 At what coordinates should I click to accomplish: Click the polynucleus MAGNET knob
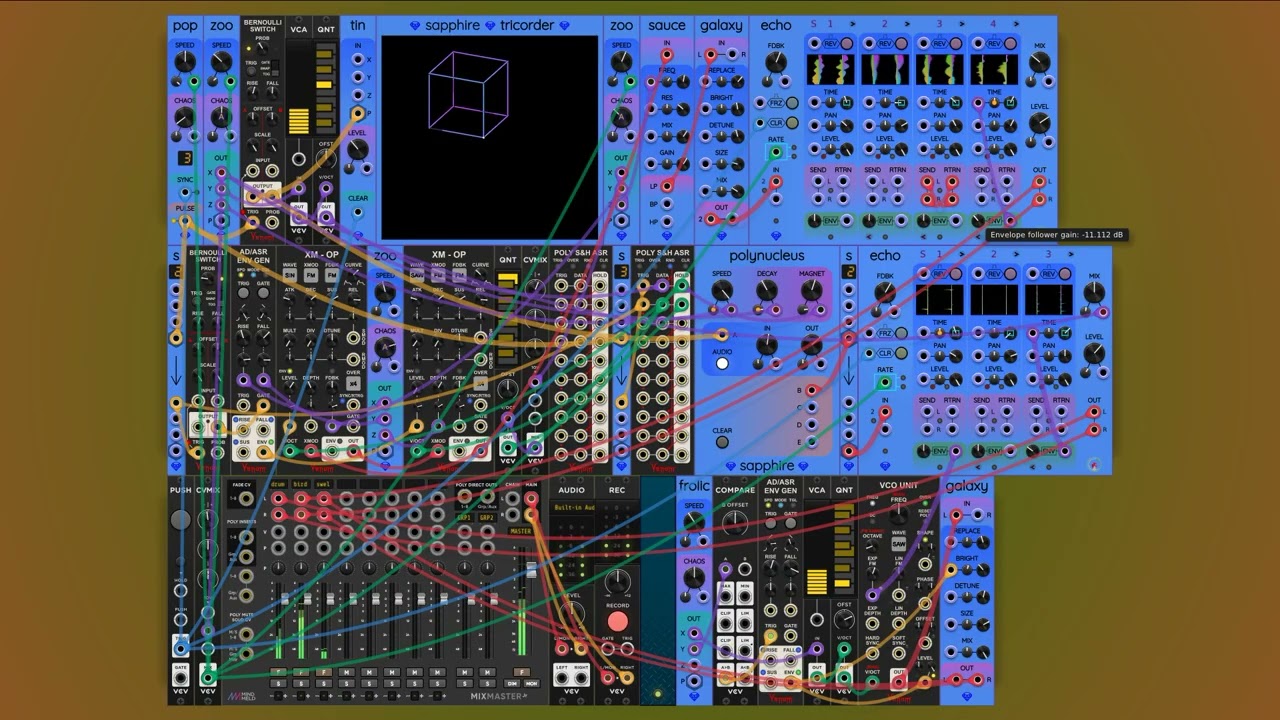tap(812, 291)
